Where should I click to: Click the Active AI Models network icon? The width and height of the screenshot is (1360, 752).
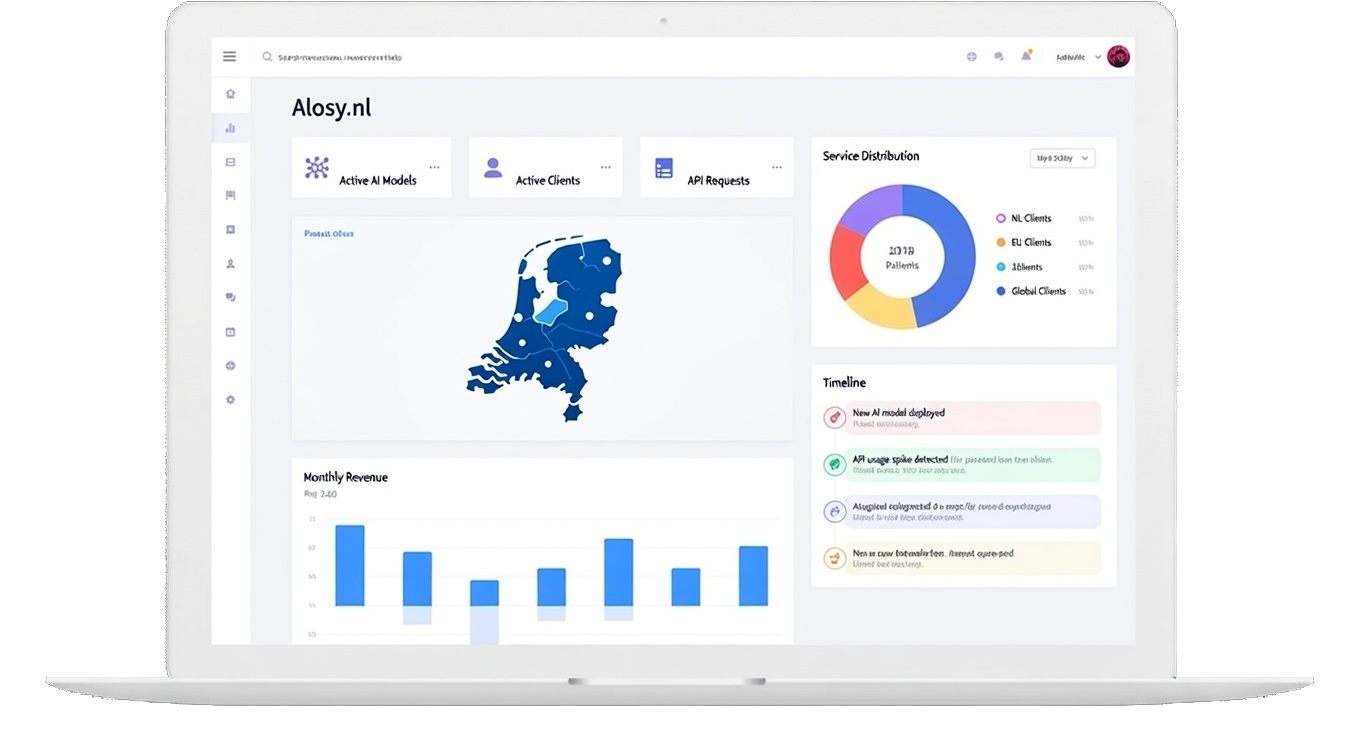[317, 170]
